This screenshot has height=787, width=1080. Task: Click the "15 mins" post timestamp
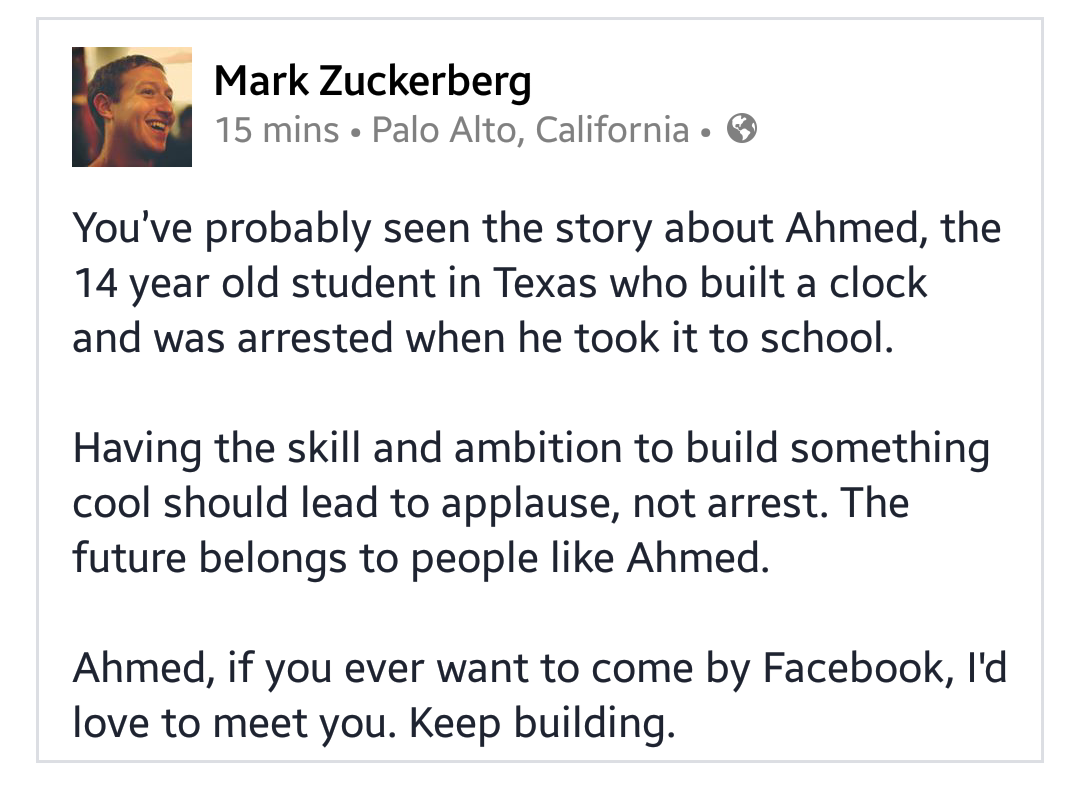point(277,129)
